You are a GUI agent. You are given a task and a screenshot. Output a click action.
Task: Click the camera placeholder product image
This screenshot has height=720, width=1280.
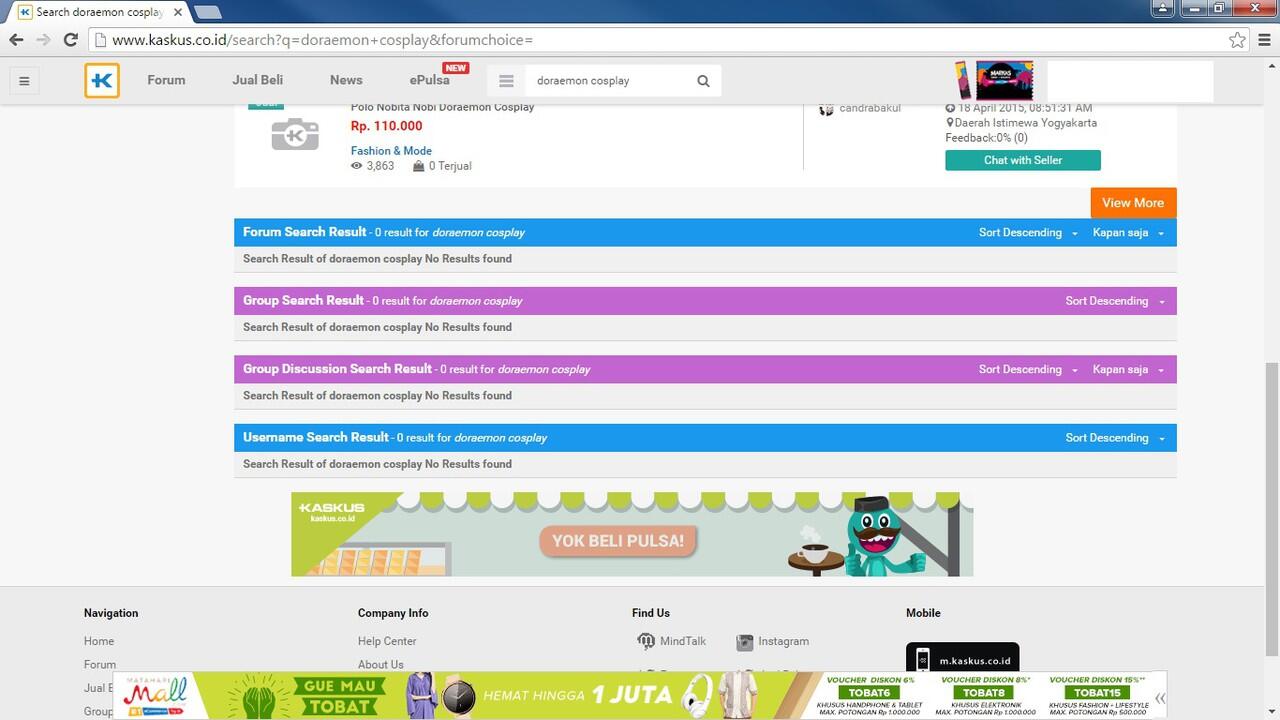[x=295, y=135]
